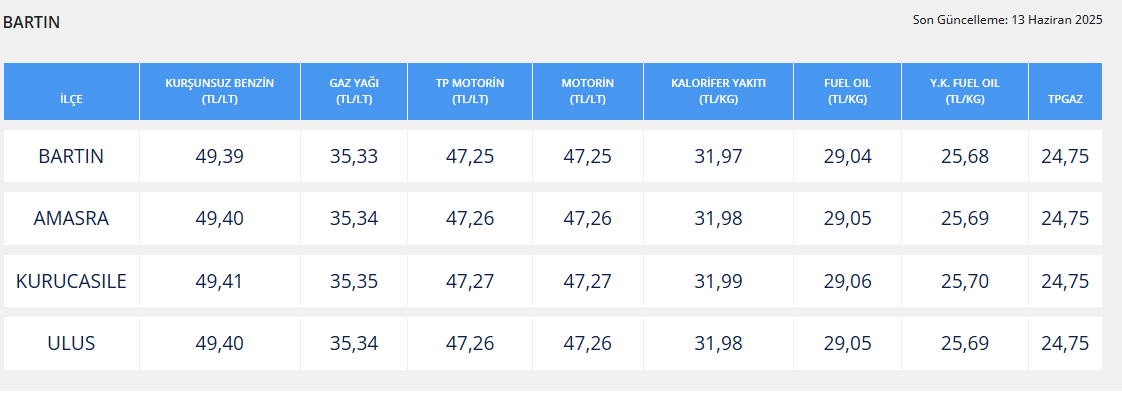Select the KALORİFER YAKITI column header
Viewport: 1122px width, 395px height.
point(718,92)
